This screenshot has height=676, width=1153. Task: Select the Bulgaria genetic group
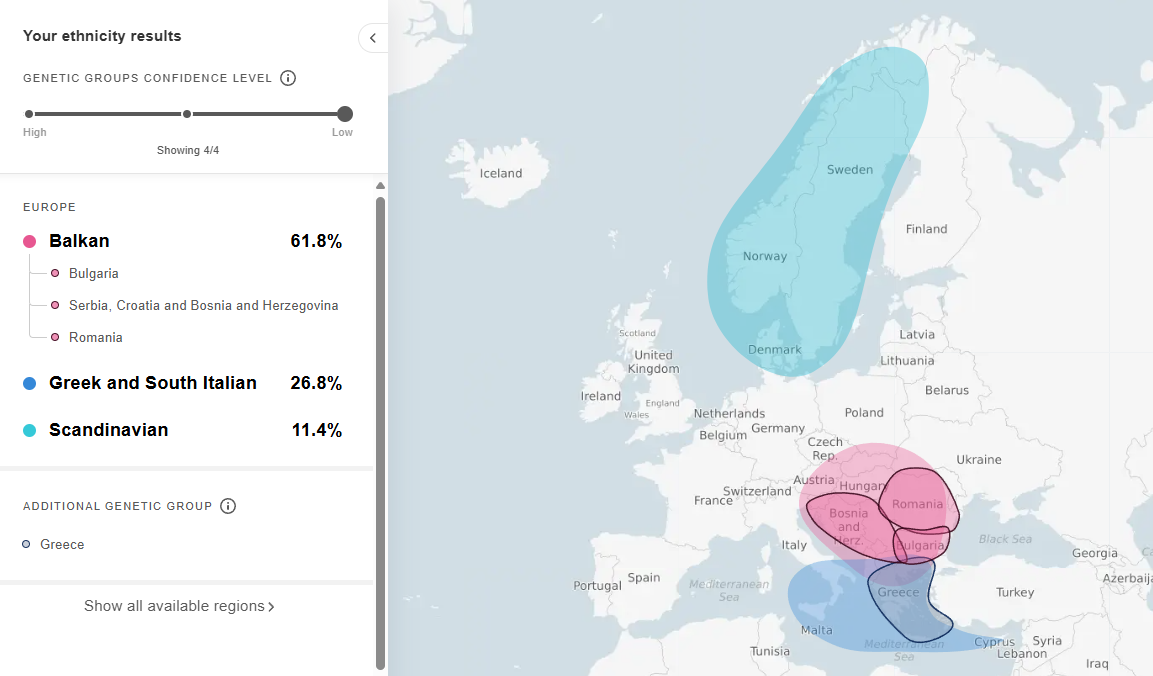[x=93, y=274]
